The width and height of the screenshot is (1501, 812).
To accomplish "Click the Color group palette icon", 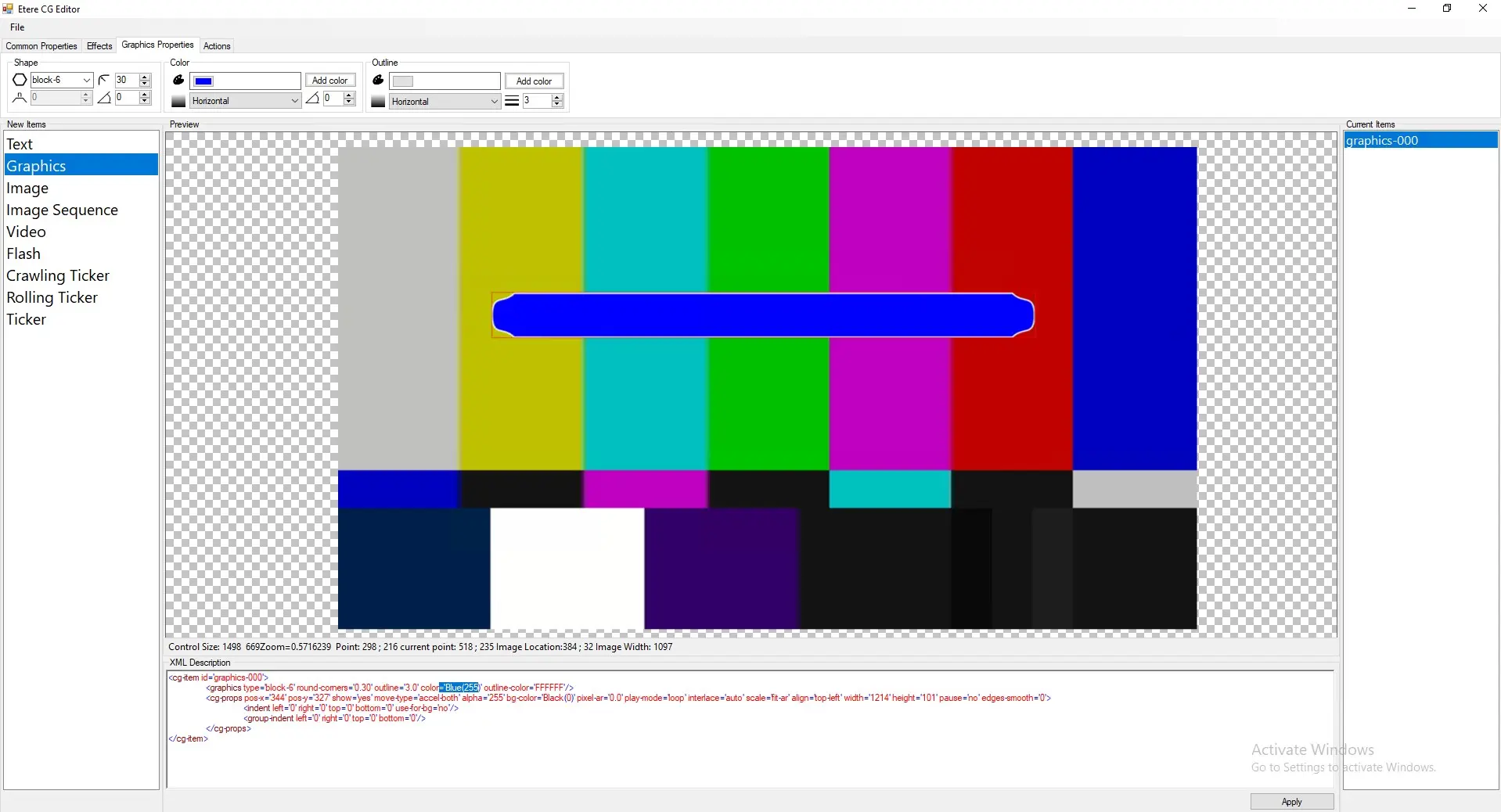I will (178, 81).
